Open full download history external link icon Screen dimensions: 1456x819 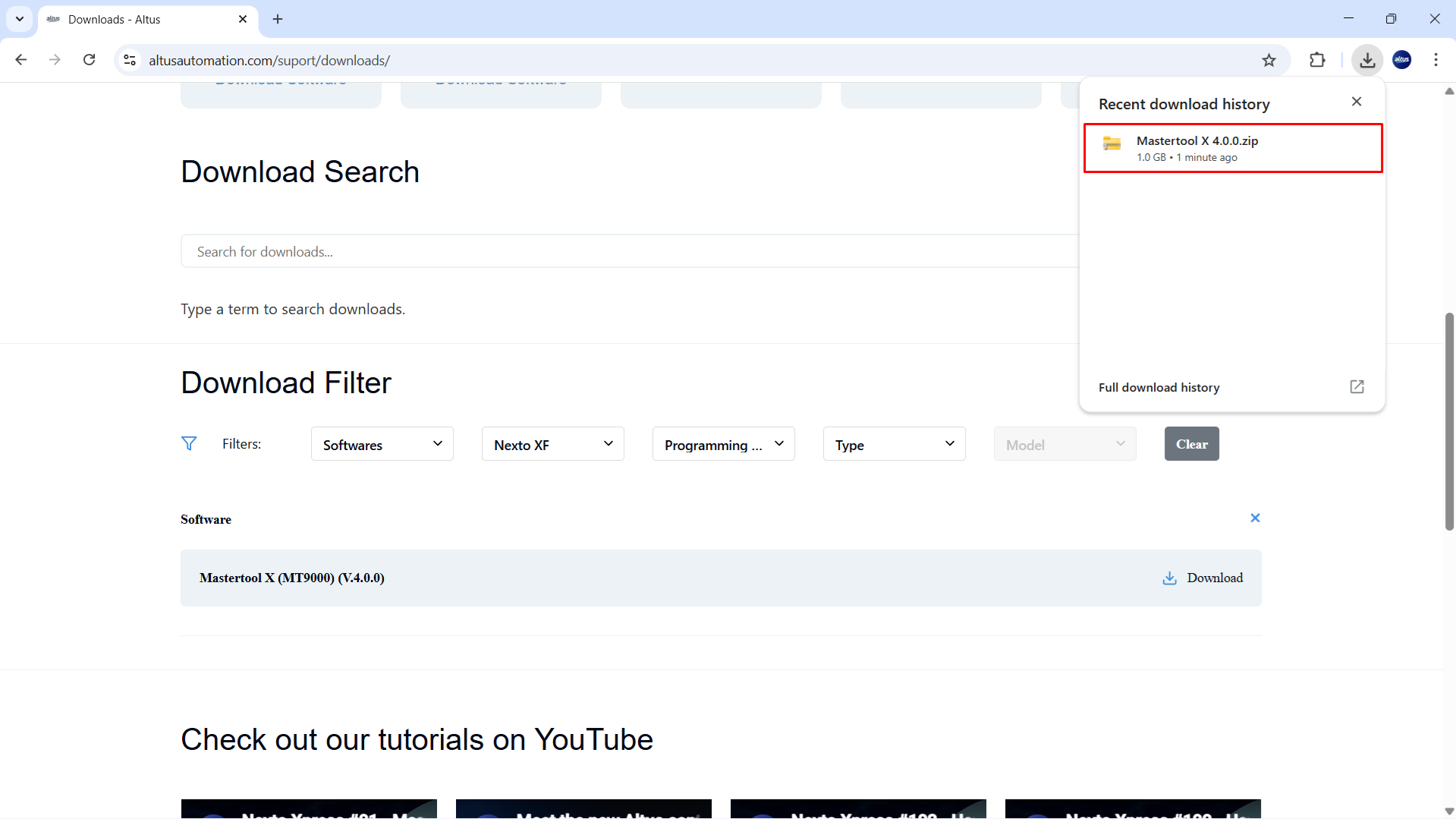[1357, 387]
